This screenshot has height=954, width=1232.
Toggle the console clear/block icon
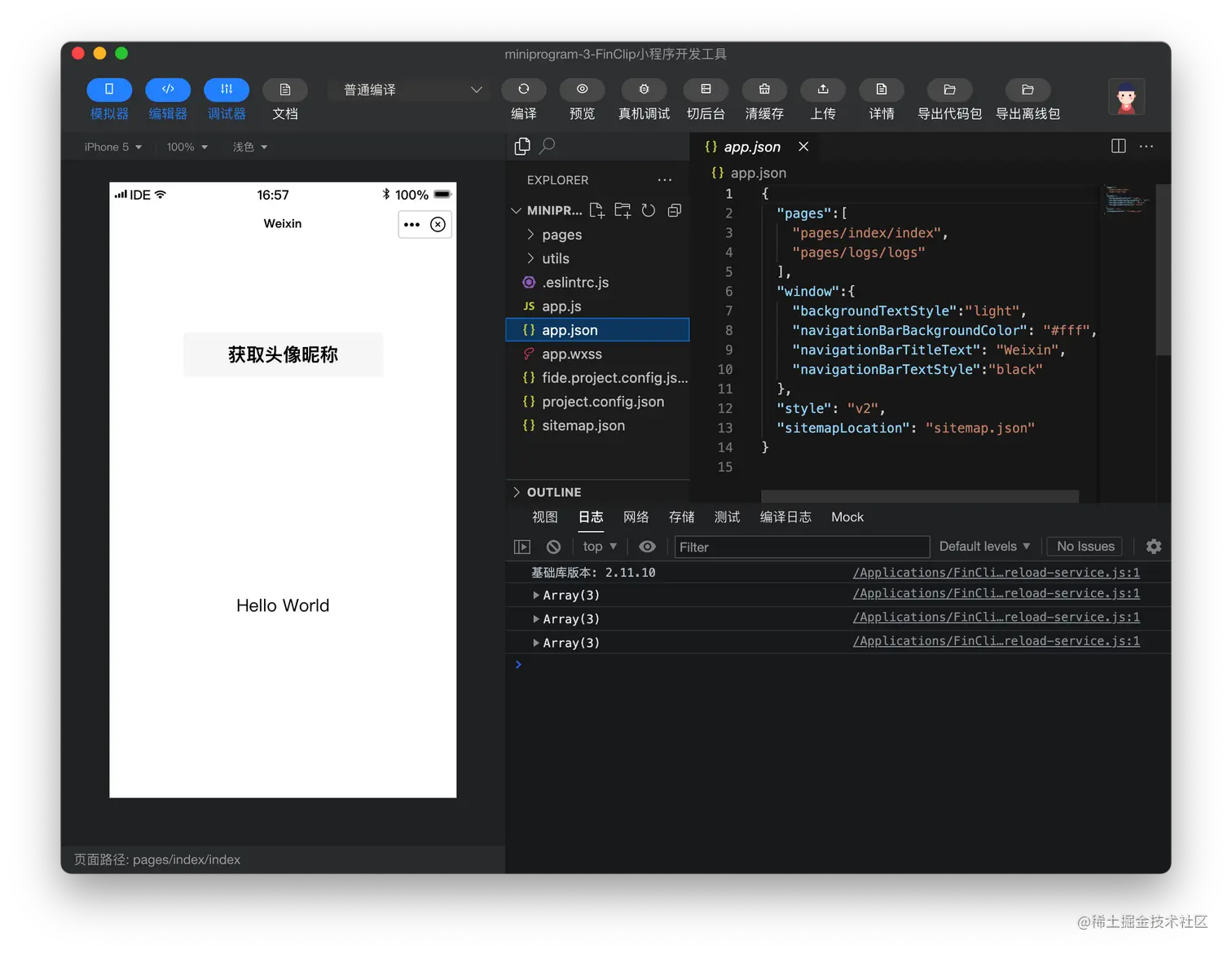[x=554, y=546]
